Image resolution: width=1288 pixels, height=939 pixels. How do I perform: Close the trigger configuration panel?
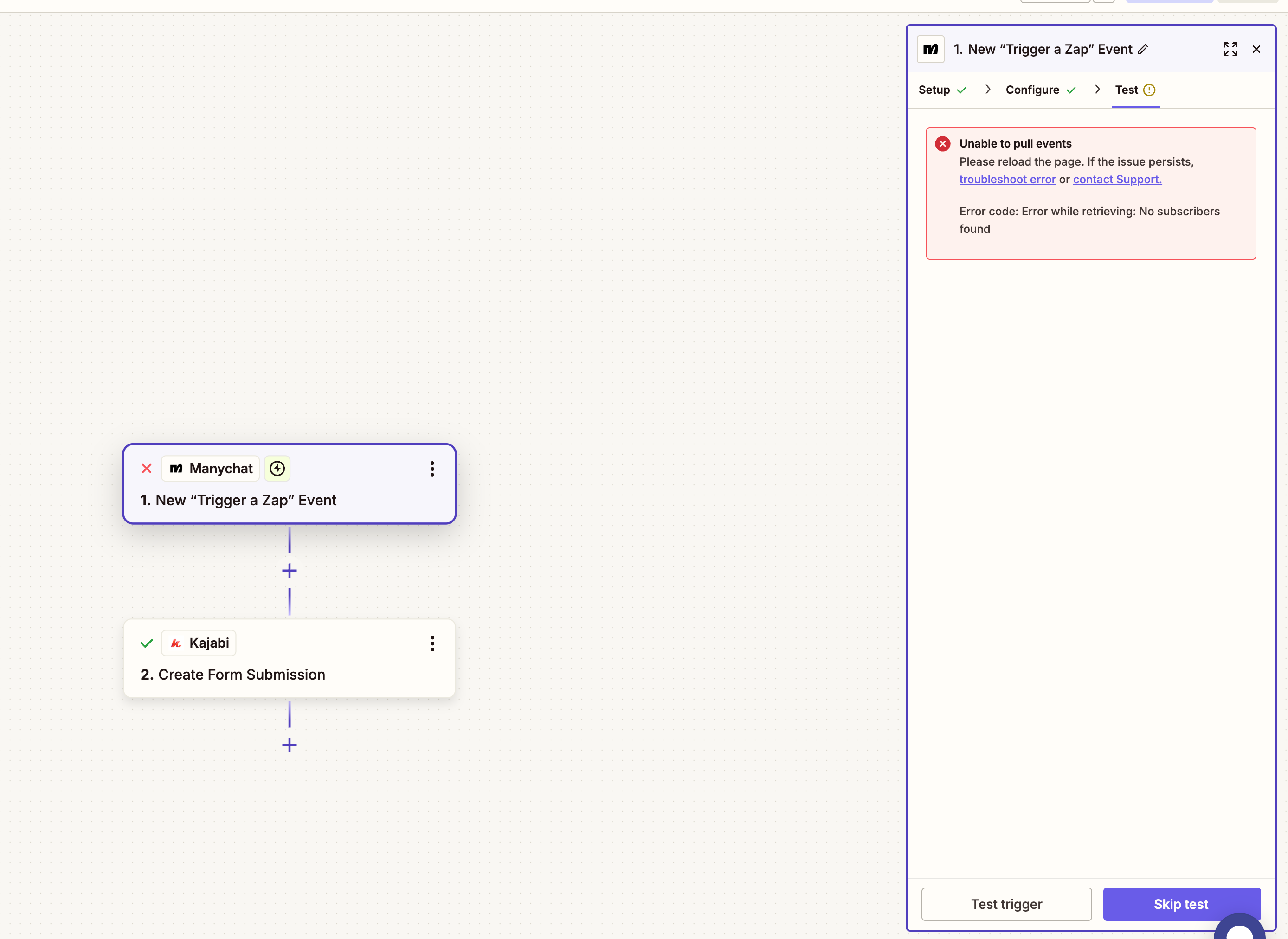coord(1256,50)
